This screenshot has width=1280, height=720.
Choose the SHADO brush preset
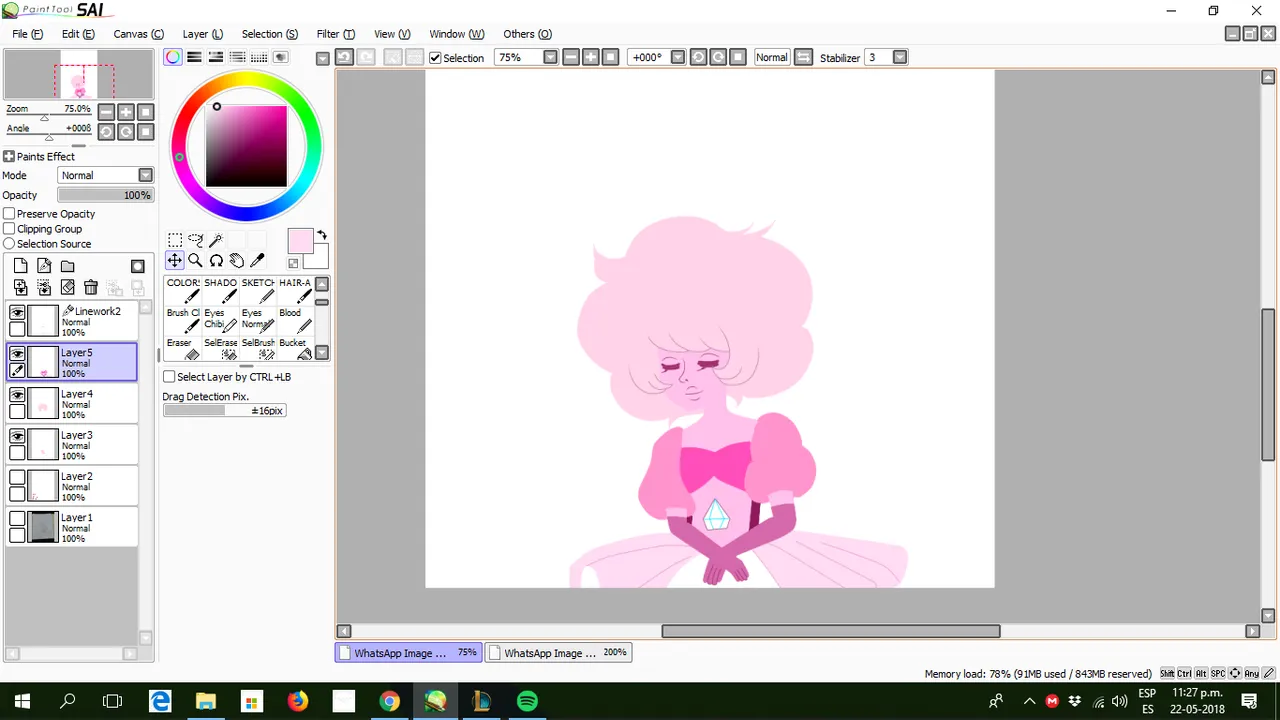click(221, 290)
